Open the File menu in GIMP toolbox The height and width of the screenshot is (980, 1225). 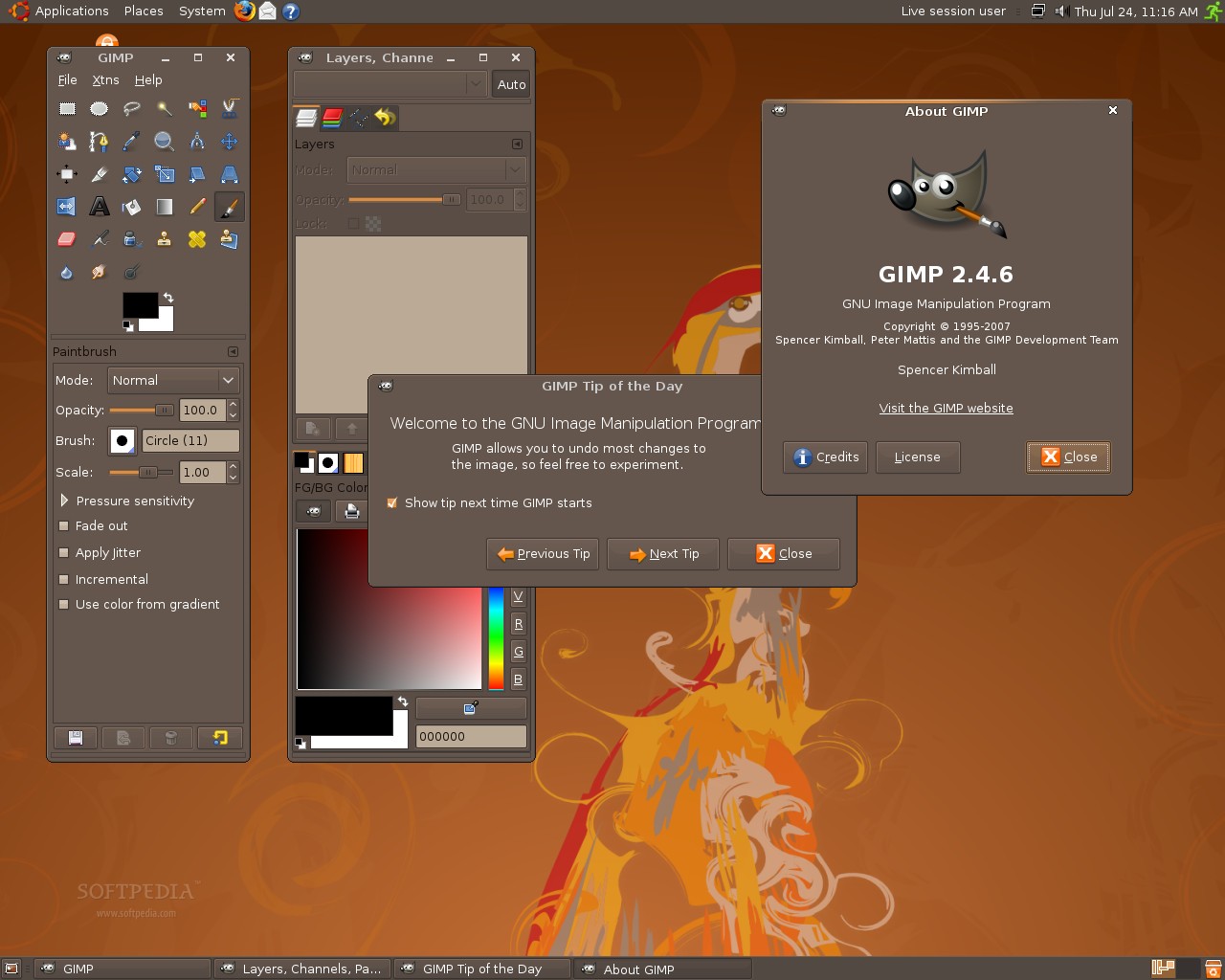tap(67, 79)
